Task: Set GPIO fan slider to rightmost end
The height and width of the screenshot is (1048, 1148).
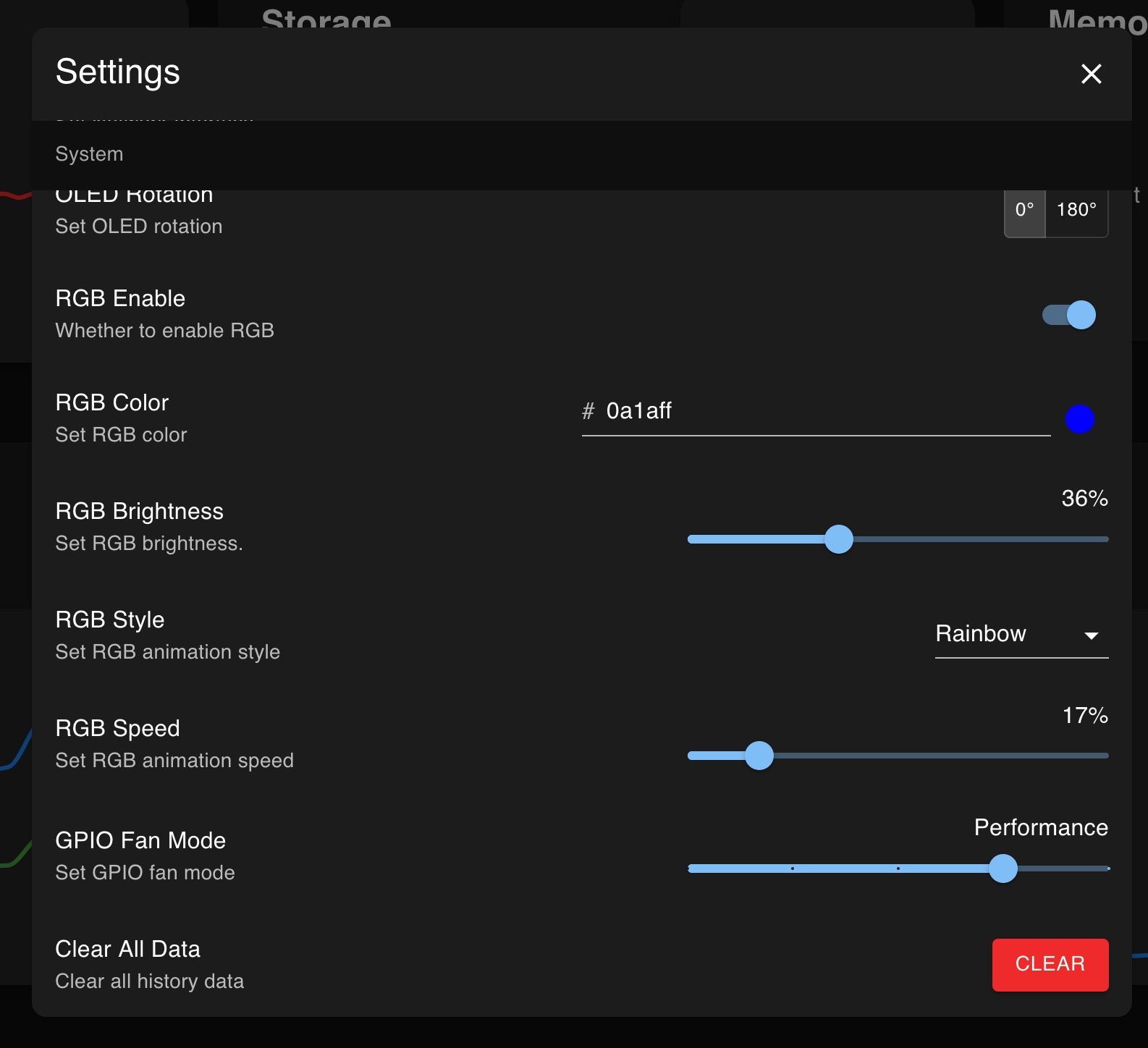Action: [1107, 869]
